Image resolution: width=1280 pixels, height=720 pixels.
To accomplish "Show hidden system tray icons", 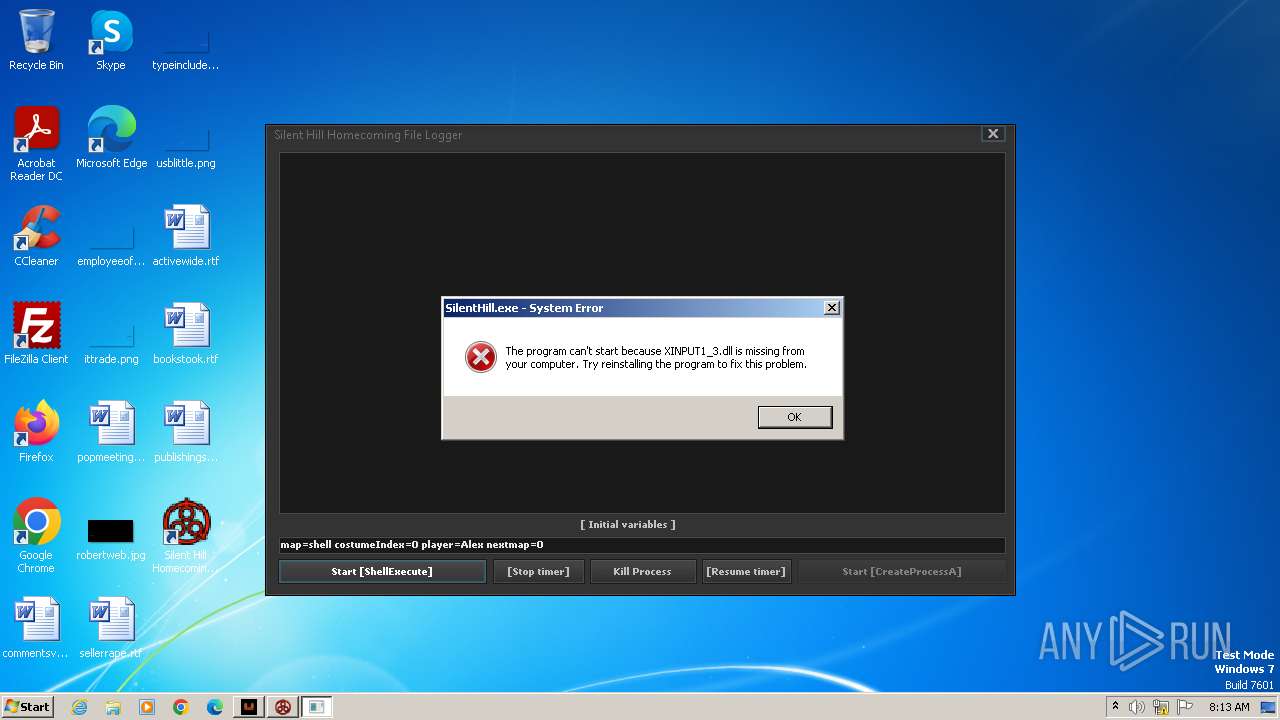I will [x=1115, y=707].
